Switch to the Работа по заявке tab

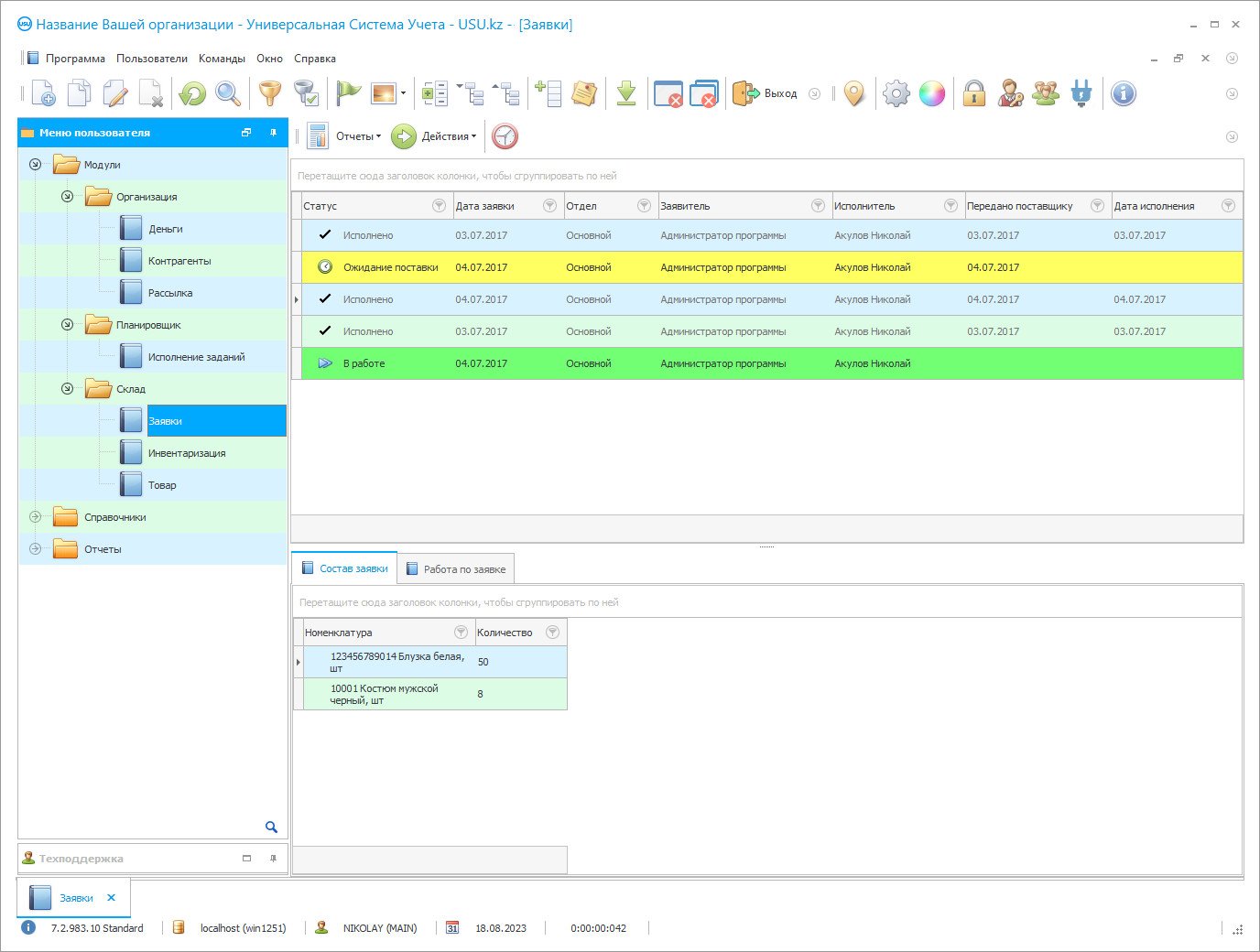tap(456, 569)
